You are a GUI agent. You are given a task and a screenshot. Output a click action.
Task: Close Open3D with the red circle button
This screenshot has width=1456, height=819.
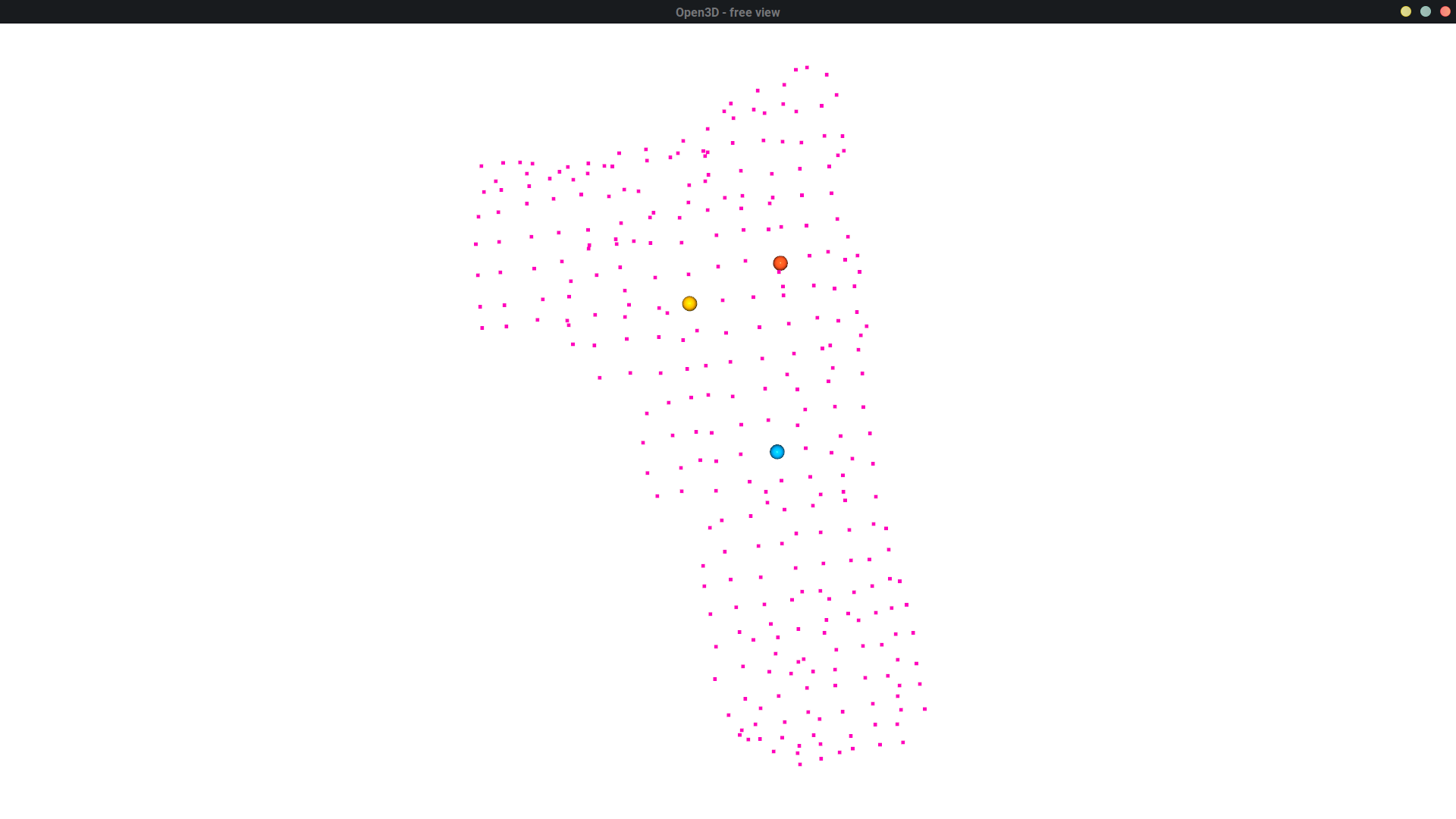point(1445,11)
